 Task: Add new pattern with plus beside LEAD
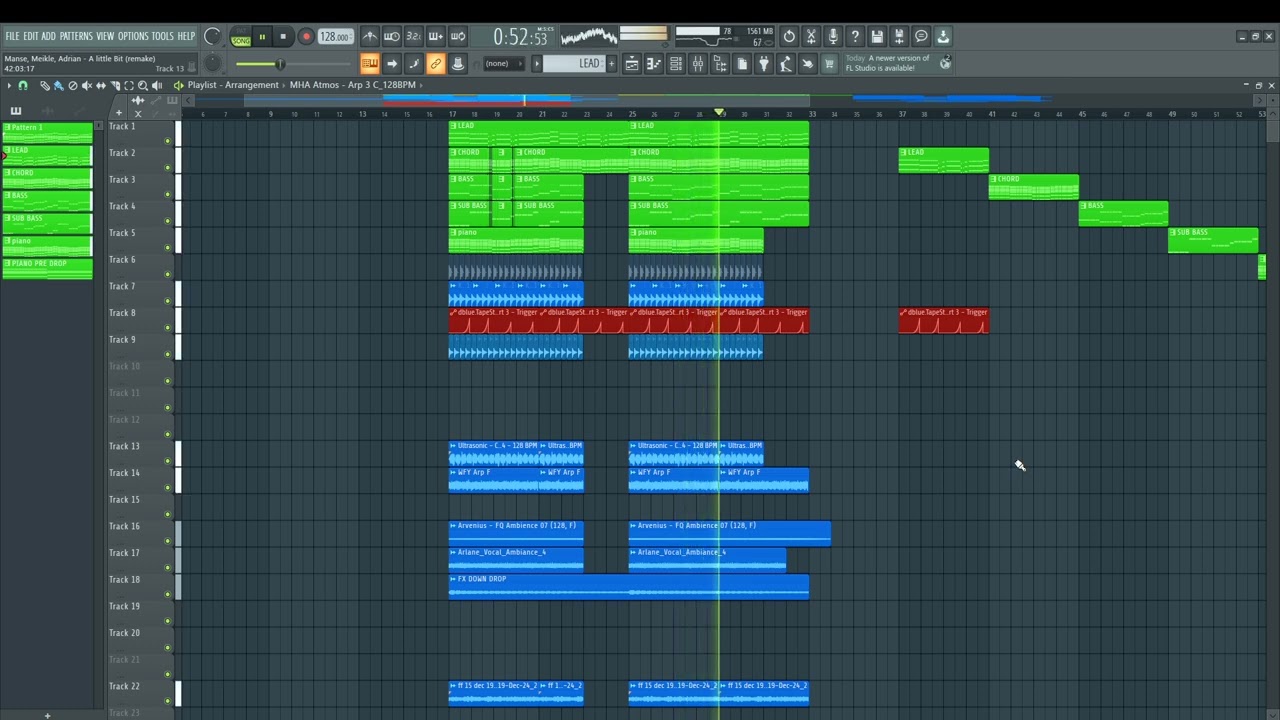pos(613,64)
